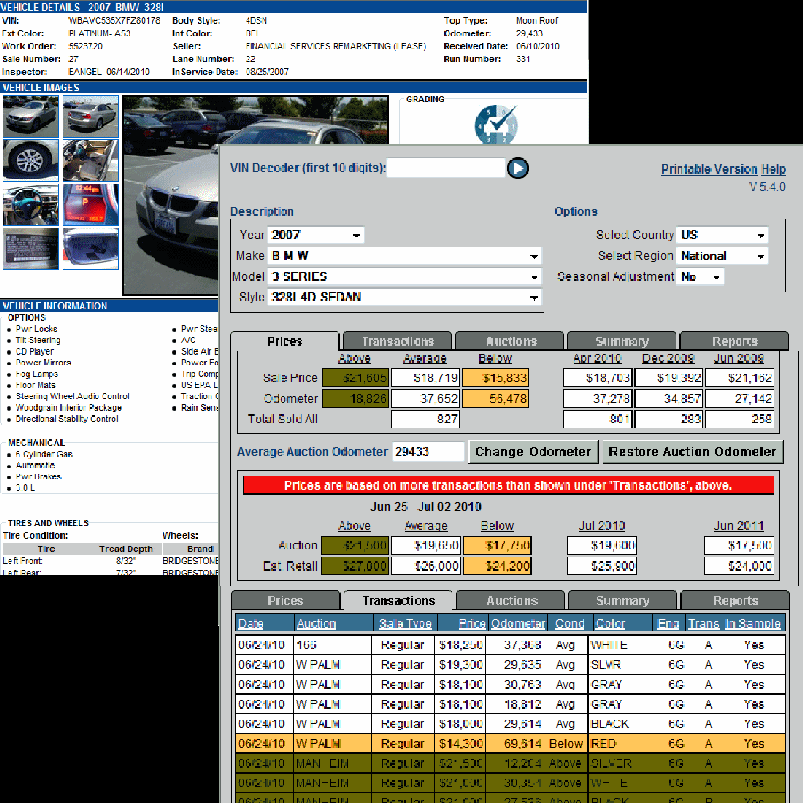Click the Average link in Prices header

425,358
